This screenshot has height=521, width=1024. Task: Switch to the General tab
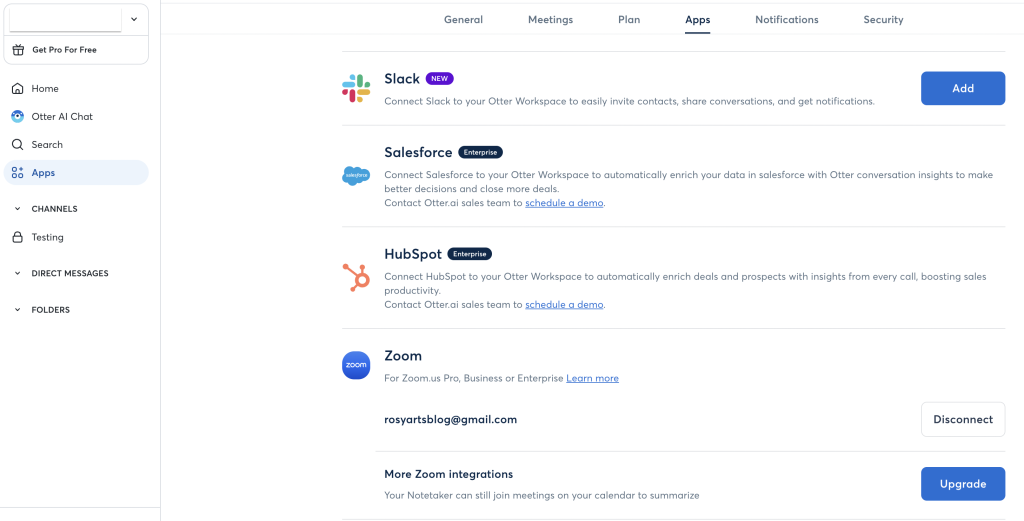click(464, 20)
